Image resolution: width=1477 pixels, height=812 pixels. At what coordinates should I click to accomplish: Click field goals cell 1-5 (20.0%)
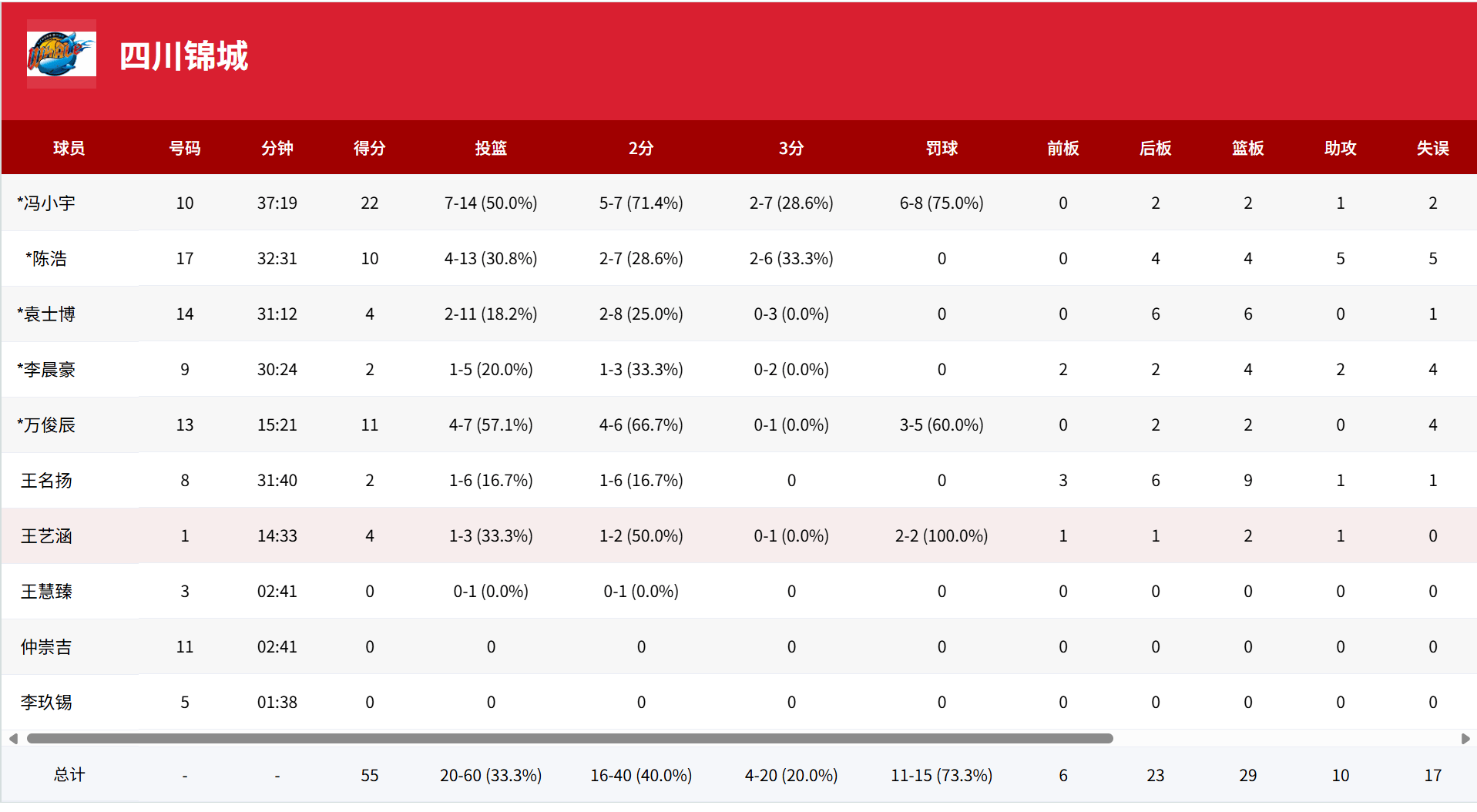click(x=491, y=370)
